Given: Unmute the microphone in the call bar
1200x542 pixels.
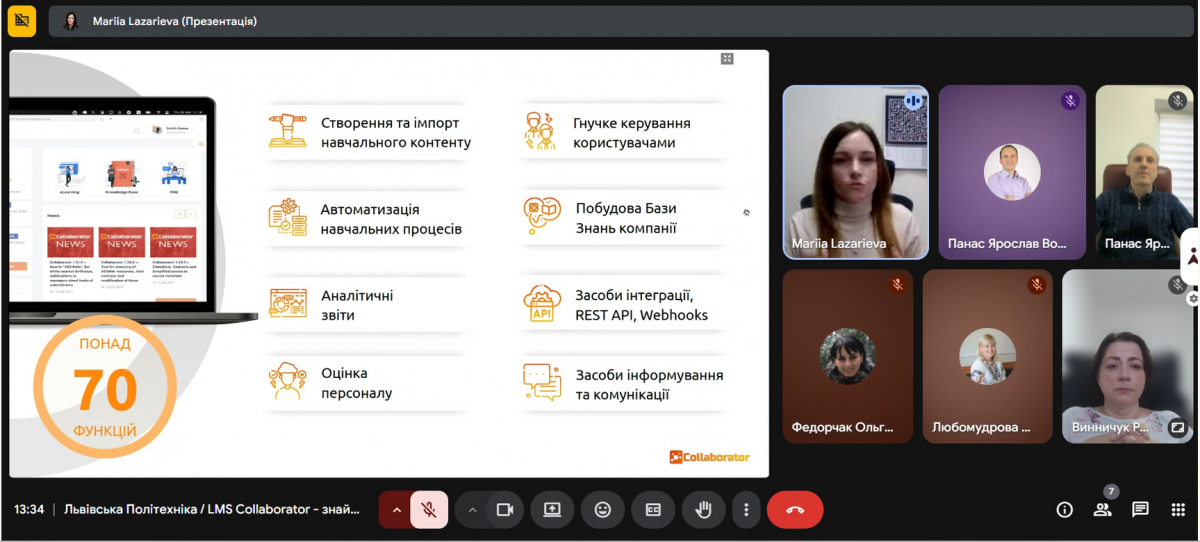Looking at the screenshot, I should (x=429, y=510).
